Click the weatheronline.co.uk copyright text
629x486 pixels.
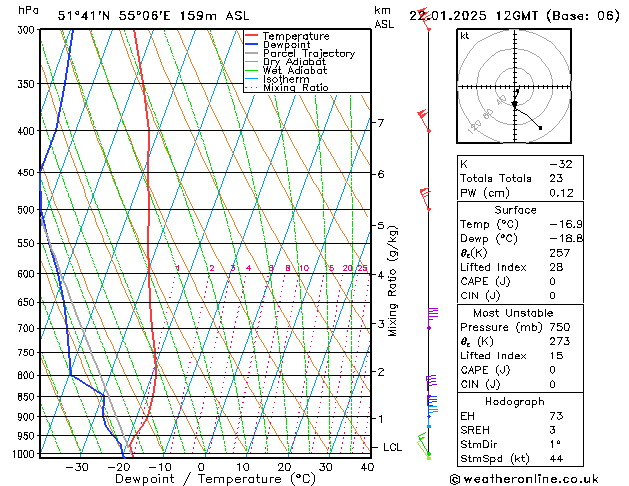pos(524,479)
